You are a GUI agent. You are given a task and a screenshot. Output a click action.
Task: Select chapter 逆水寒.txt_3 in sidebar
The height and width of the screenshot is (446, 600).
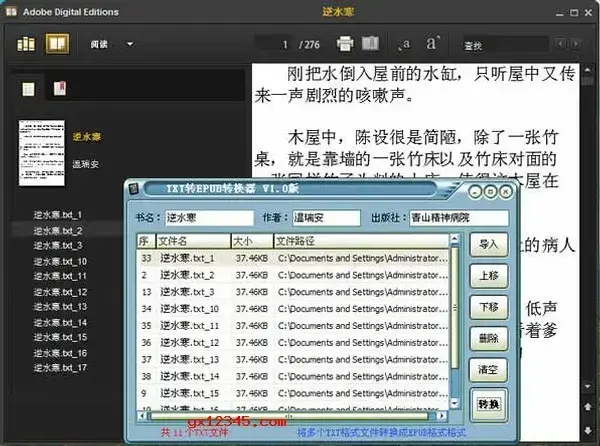(57, 246)
